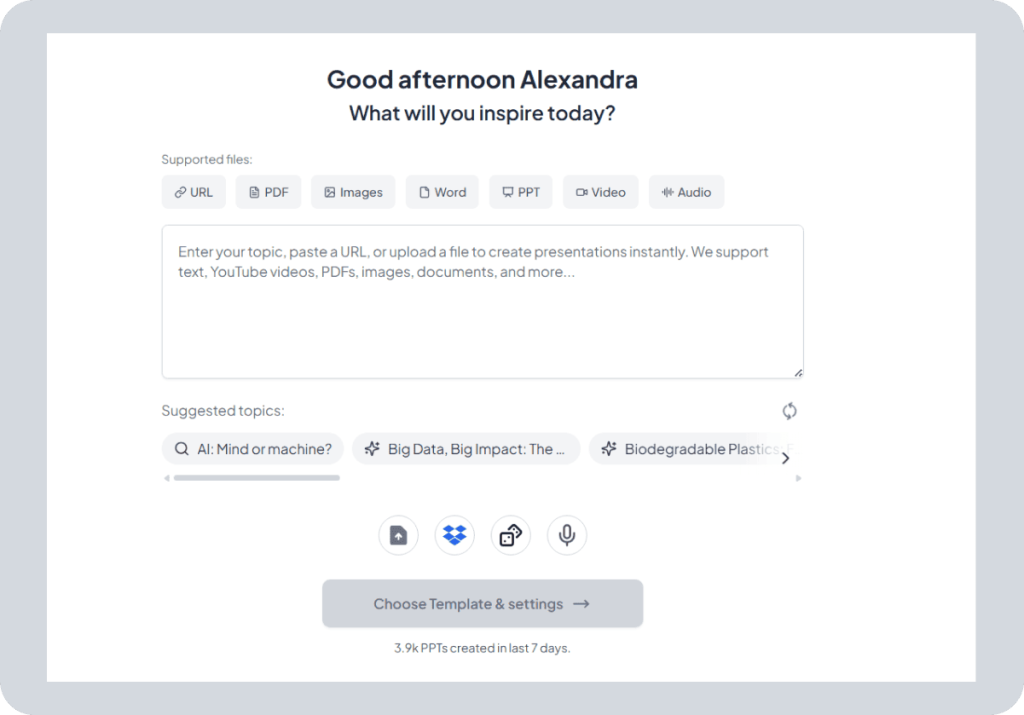
Task: Toggle the PDF supported file type
Action: pyautogui.click(x=268, y=192)
